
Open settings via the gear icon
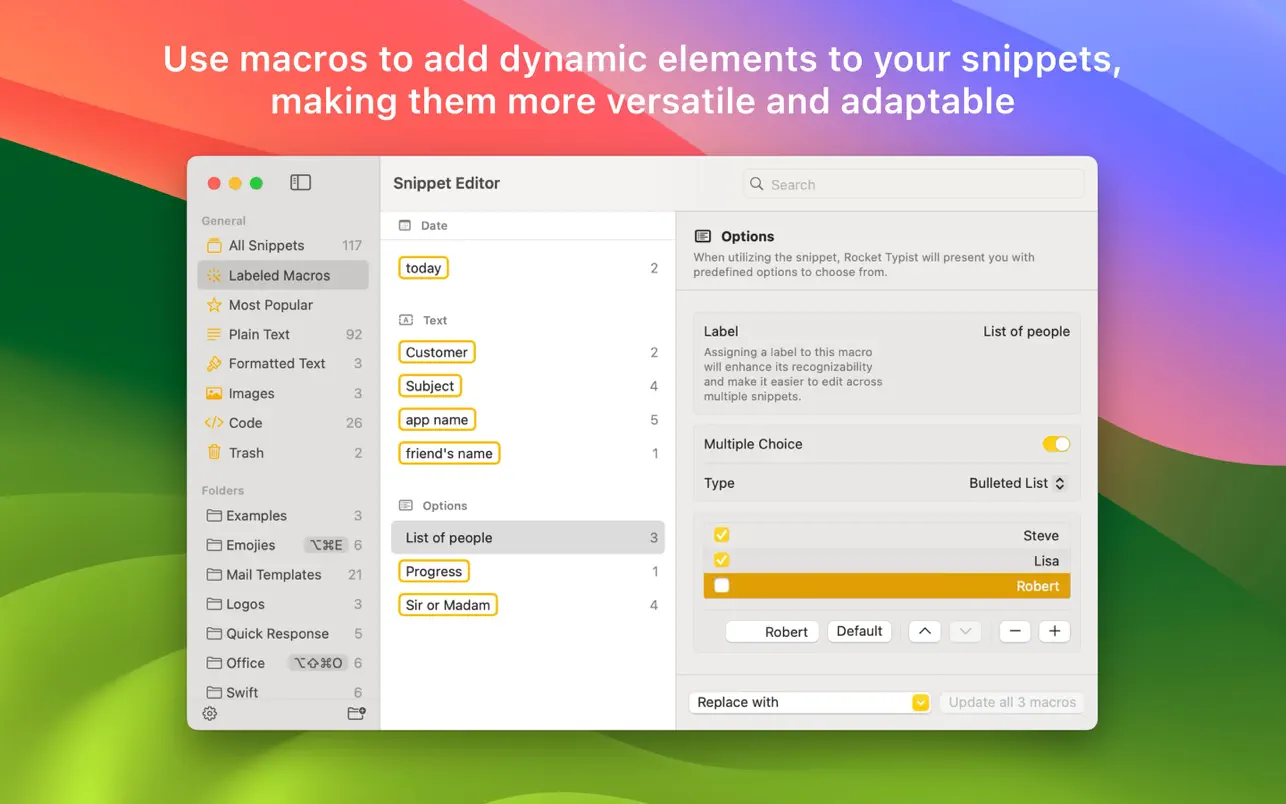coord(210,713)
